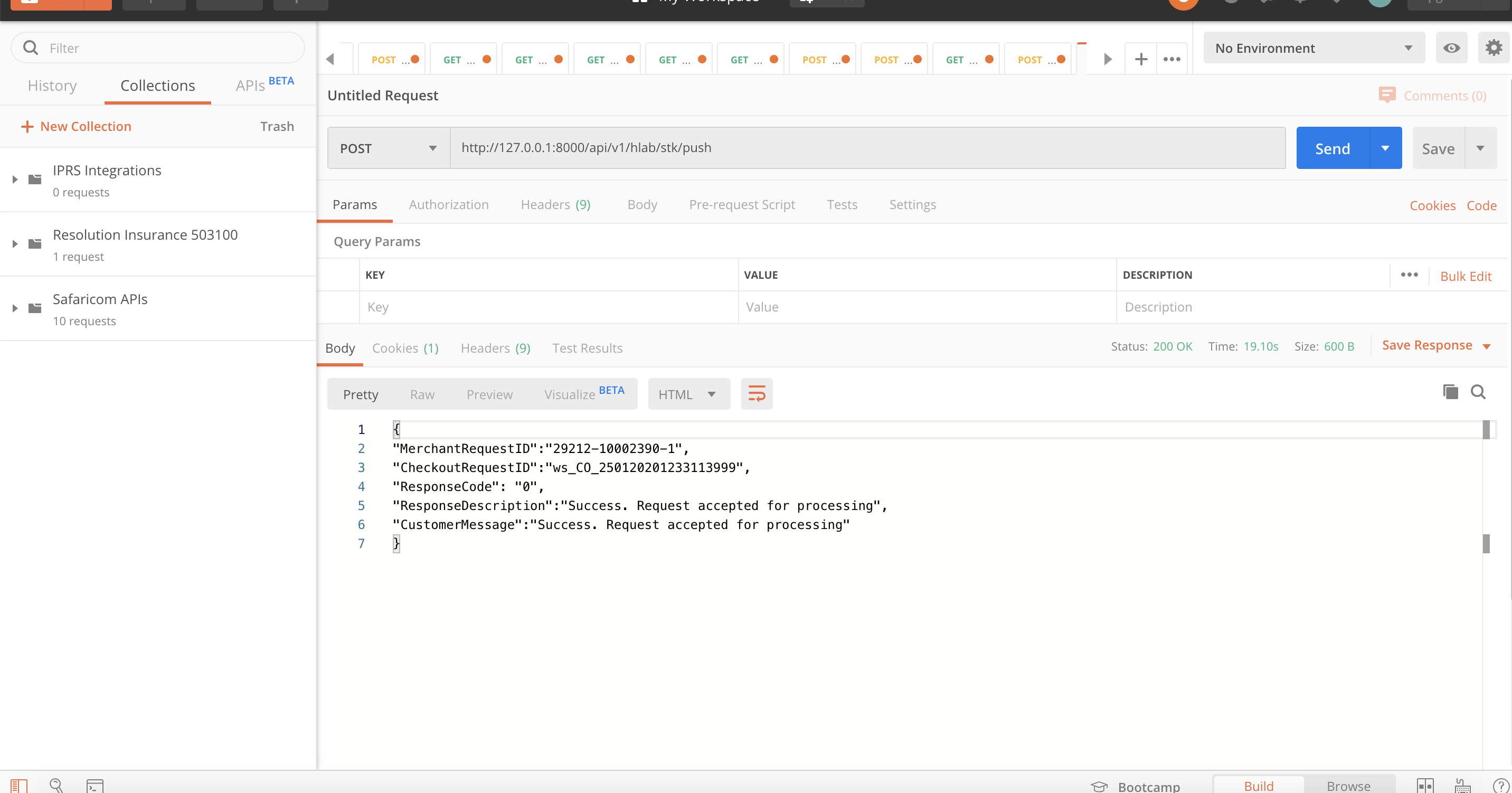Open Save Response dropdown
Image resolution: width=1512 pixels, height=793 pixels.
(x=1435, y=346)
